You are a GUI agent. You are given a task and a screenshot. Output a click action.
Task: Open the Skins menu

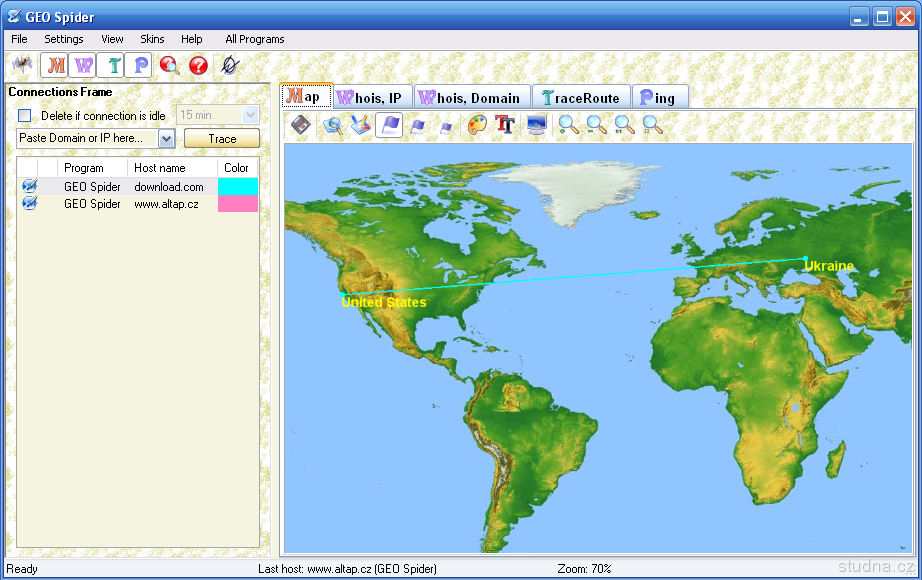pyautogui.click(x=152, y=39)
